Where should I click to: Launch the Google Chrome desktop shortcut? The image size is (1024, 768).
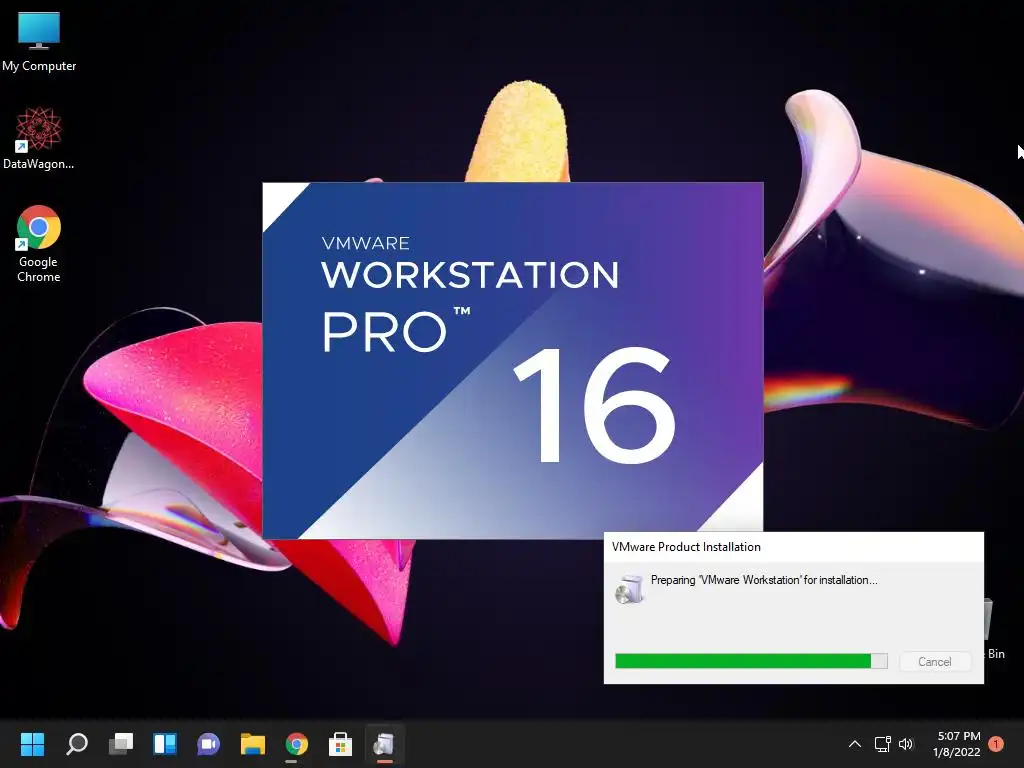click(39, 244)
